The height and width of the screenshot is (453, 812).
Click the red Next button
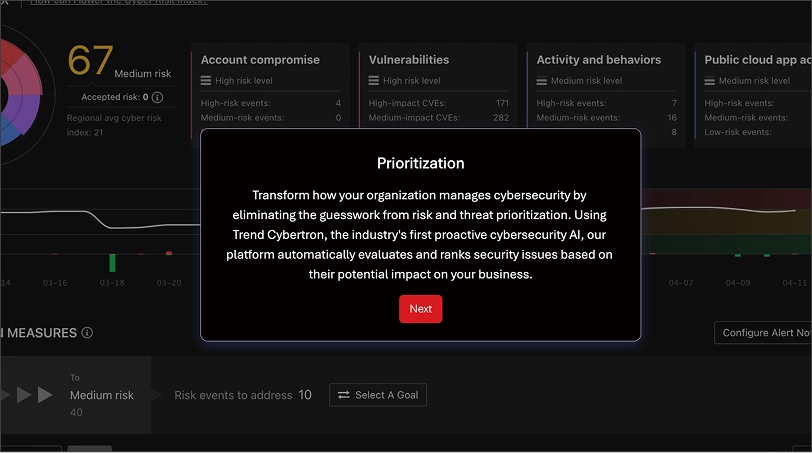[x=420, y=309]
